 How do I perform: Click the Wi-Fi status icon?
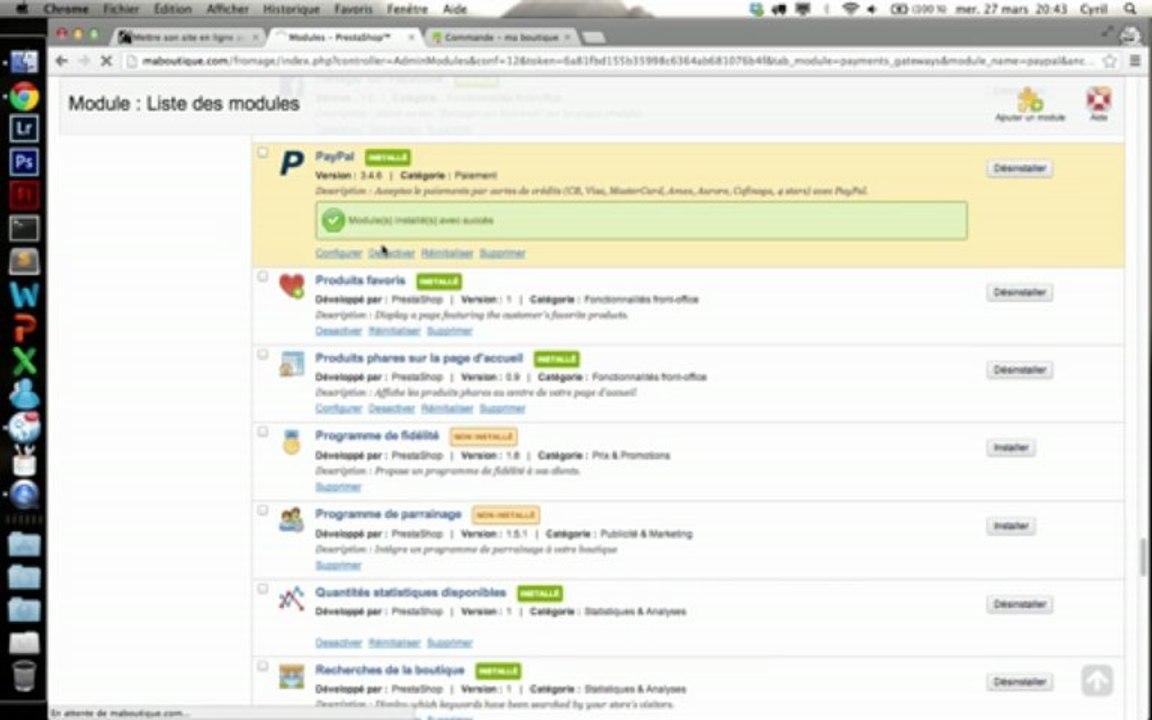pyautogui.click(x=850, y=10)
